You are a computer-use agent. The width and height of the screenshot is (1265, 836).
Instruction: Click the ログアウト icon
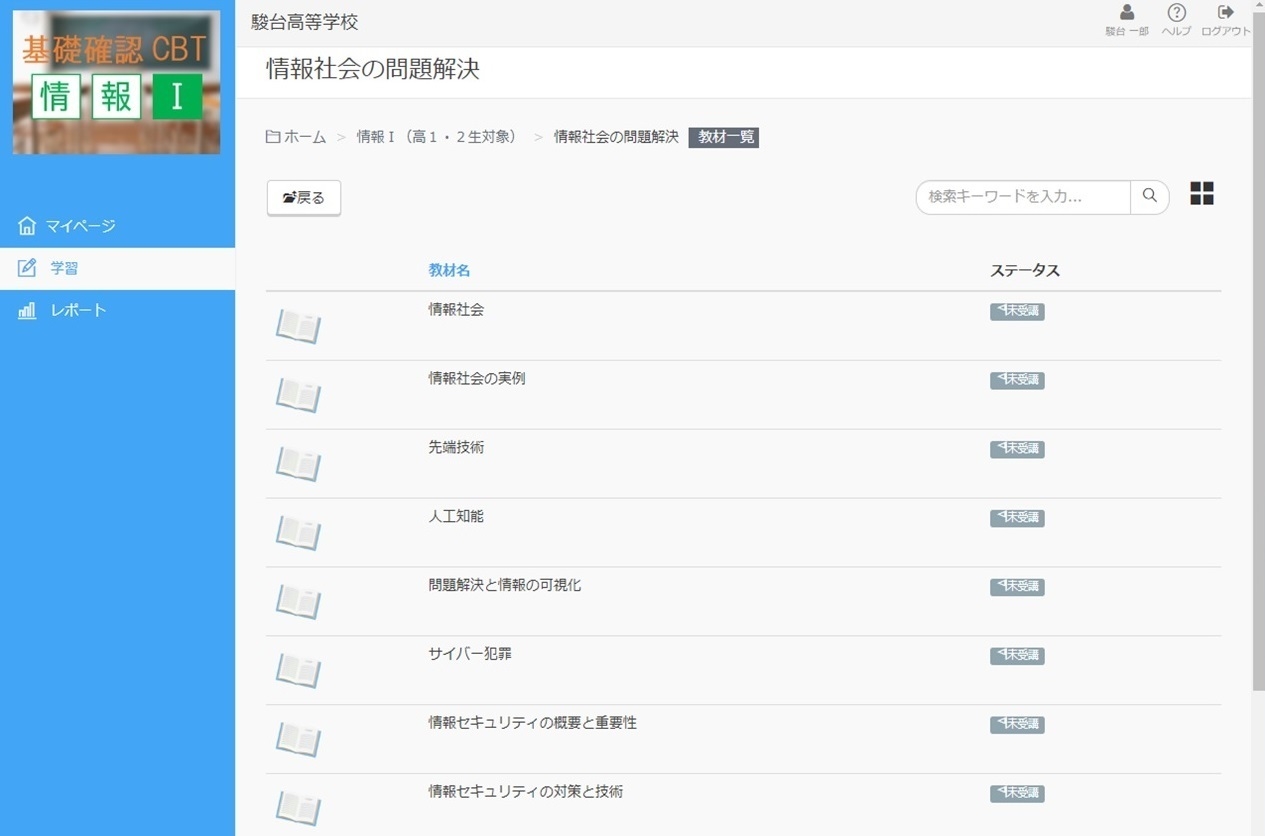pyautogui.click(x=1224, y=13)
